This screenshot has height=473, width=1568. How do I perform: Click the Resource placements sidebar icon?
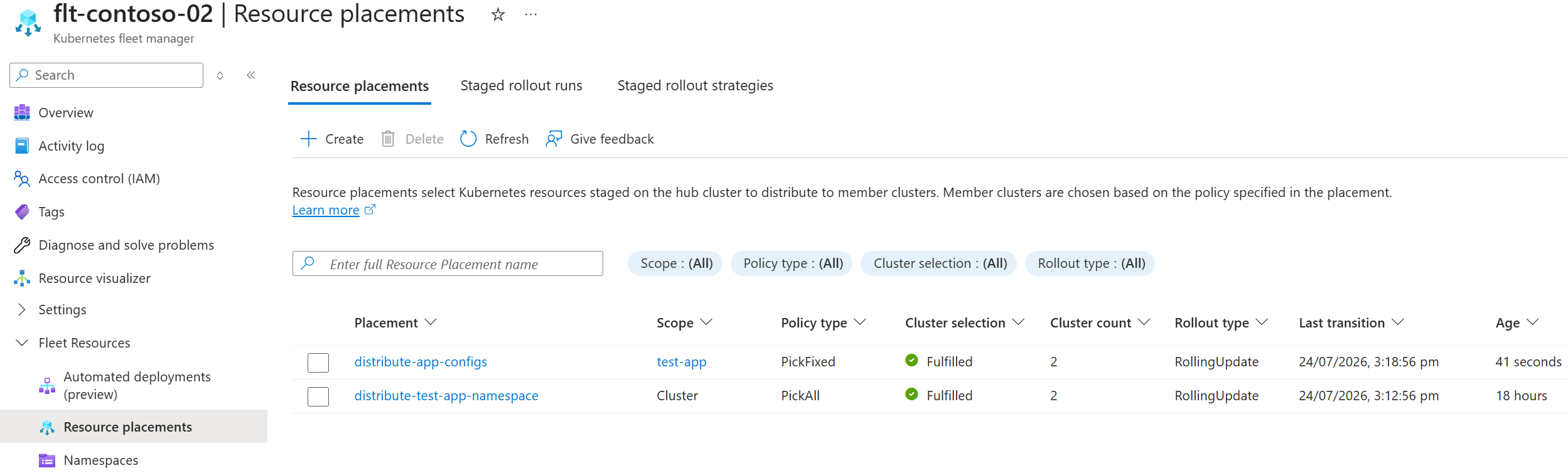point(47,427)
